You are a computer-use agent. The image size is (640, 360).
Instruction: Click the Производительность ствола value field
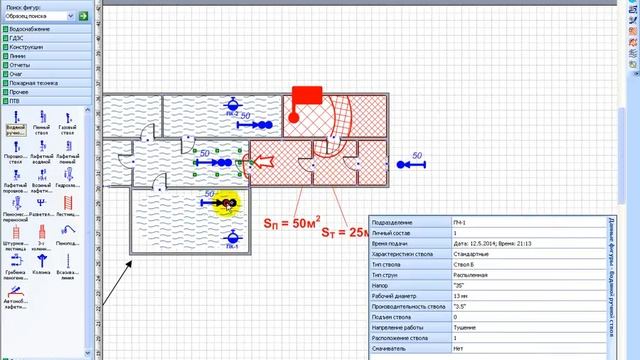529,307
